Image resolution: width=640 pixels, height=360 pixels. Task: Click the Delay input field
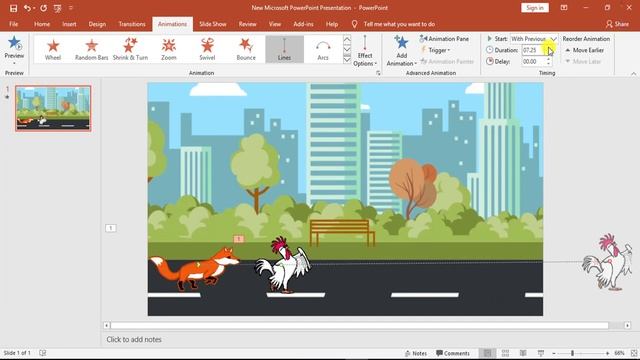[533, 62]
